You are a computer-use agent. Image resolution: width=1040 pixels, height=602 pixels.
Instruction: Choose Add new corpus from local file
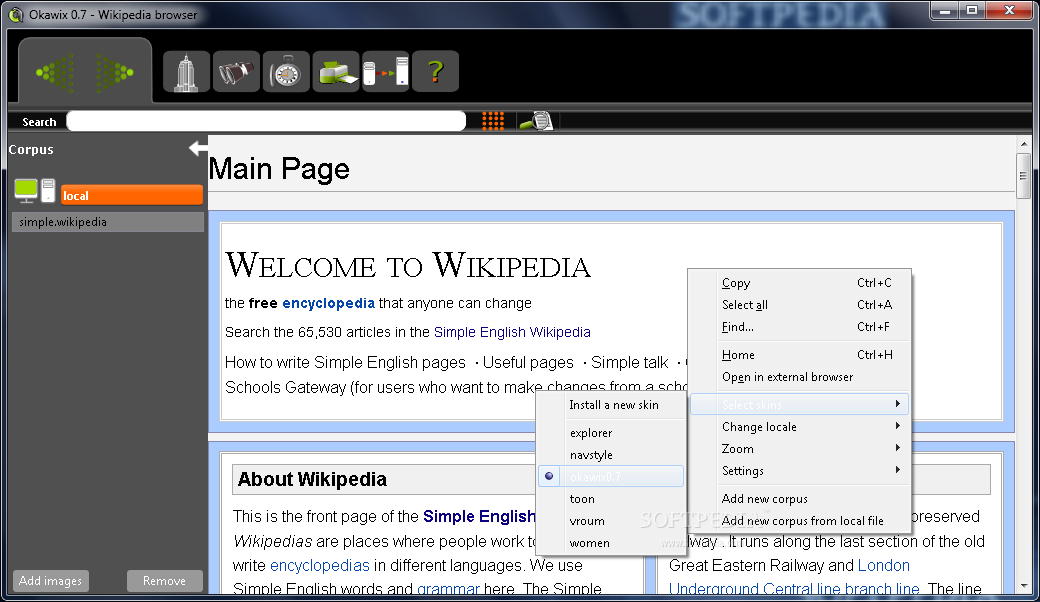[799, 520]
